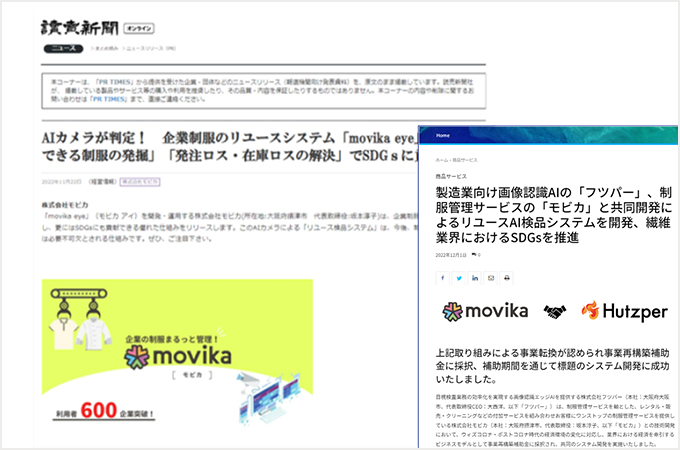Image resolution: width=680 pixels, height=450 pixels.
Task: Click the movika logo in the Hutzper article
Action: [x=485, y=311]
